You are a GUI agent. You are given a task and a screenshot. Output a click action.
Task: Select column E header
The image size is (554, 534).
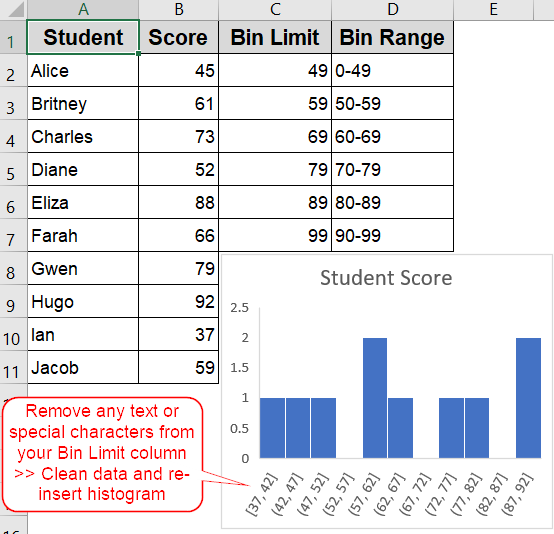click(494, 10)
